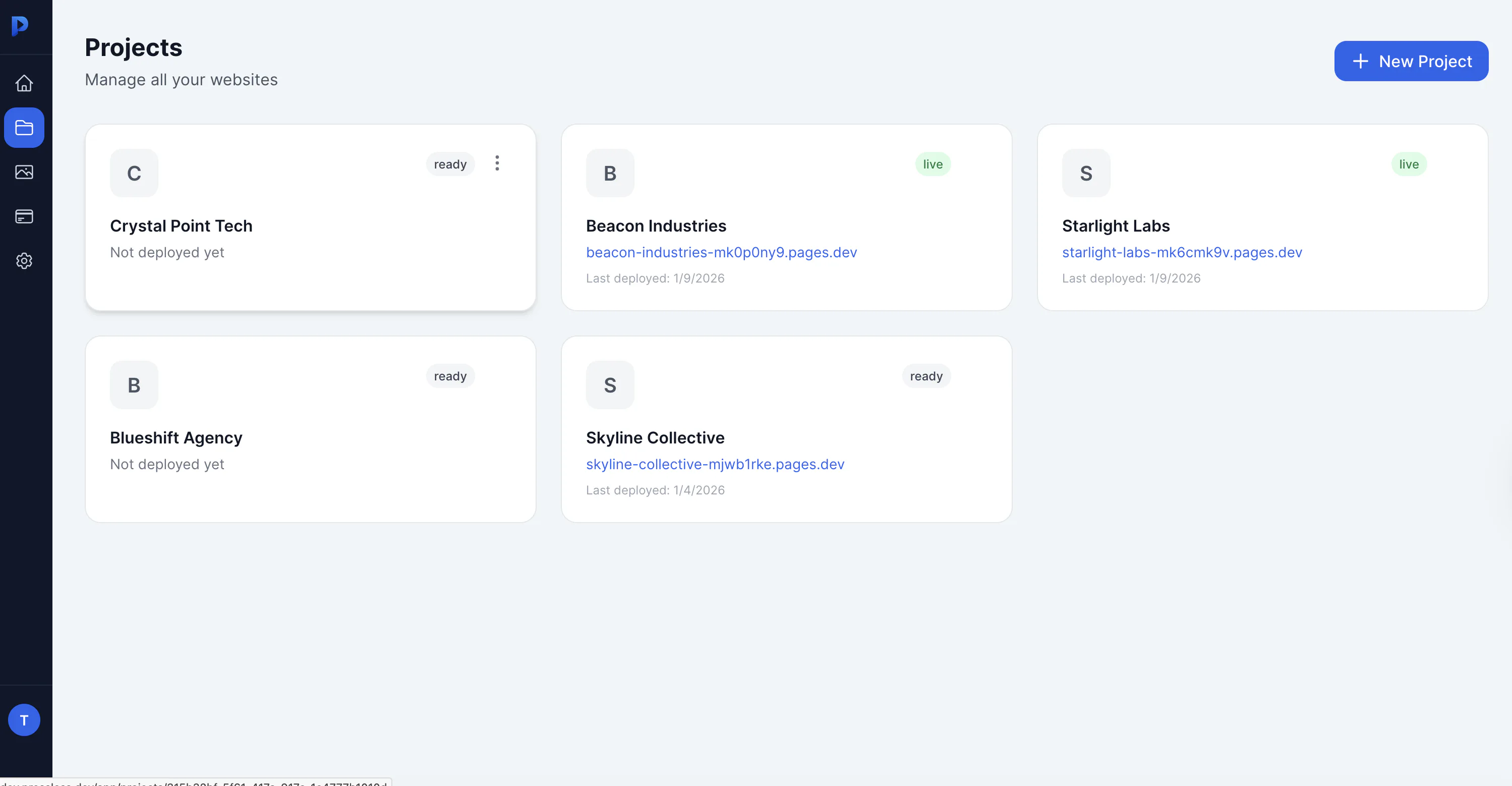Open the Settings gear icon in sidebar

pos(24,261)
